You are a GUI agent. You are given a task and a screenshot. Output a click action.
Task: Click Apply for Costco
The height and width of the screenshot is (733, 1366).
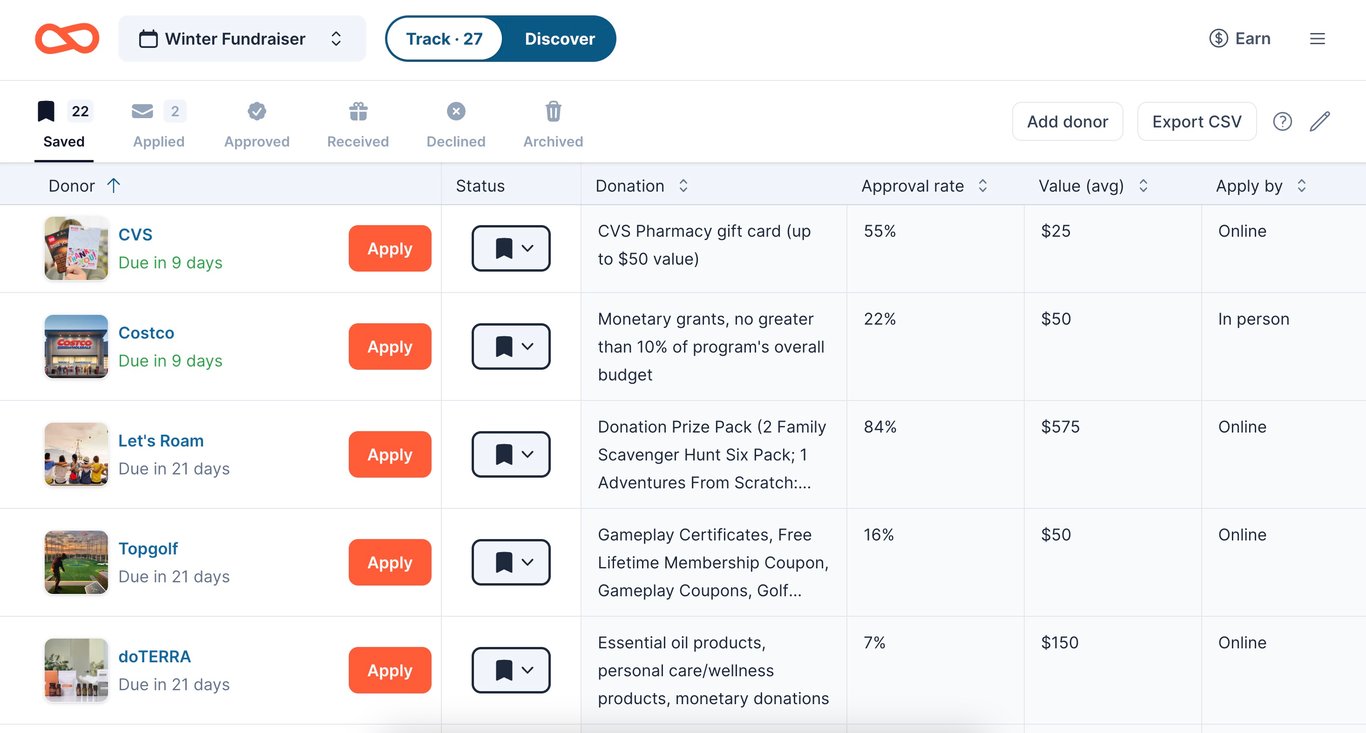pos(390,347)
